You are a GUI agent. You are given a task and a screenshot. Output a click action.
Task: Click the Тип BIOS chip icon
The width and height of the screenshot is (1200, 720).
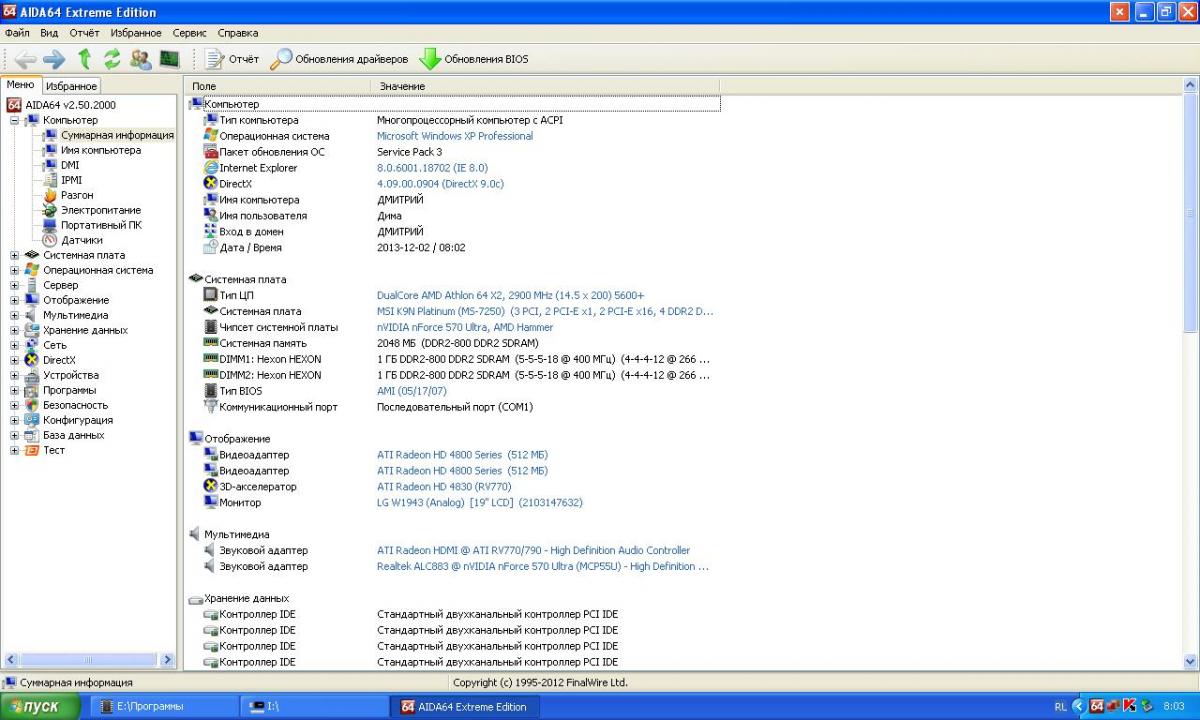(210, 391)
